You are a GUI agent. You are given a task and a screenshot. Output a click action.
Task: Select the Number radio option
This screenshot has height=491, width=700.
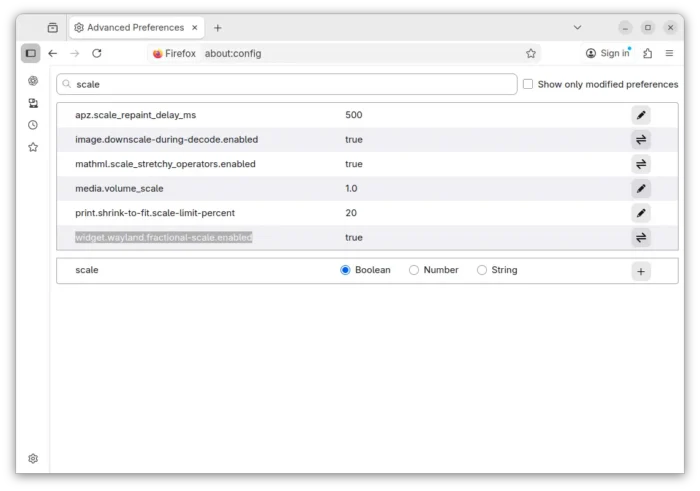coord(414,270)
